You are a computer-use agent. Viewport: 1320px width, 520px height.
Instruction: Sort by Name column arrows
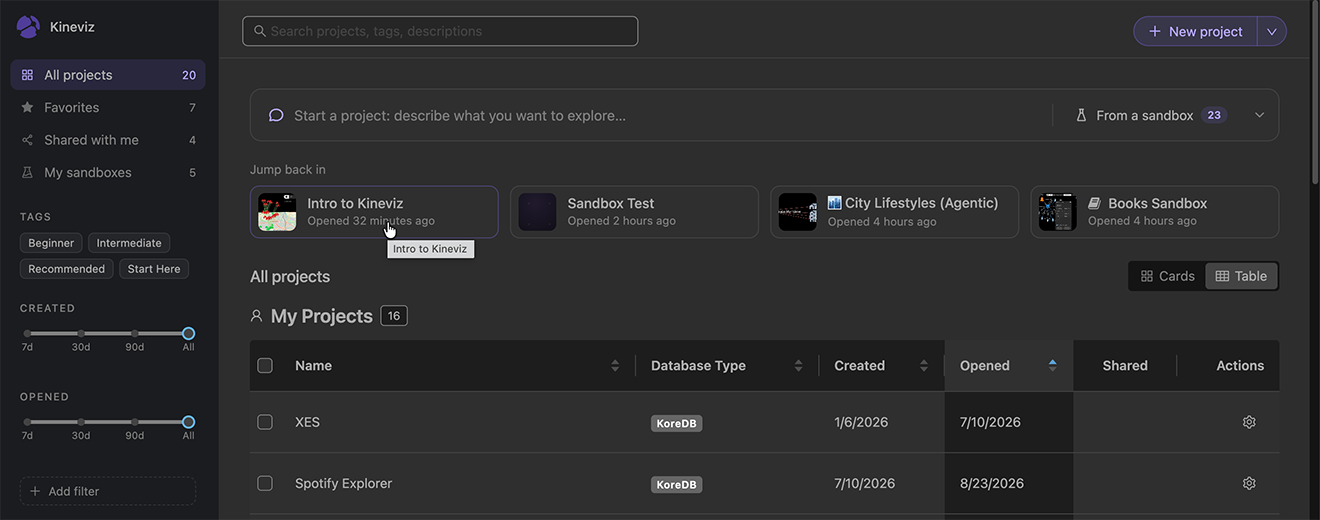point(615,366)
